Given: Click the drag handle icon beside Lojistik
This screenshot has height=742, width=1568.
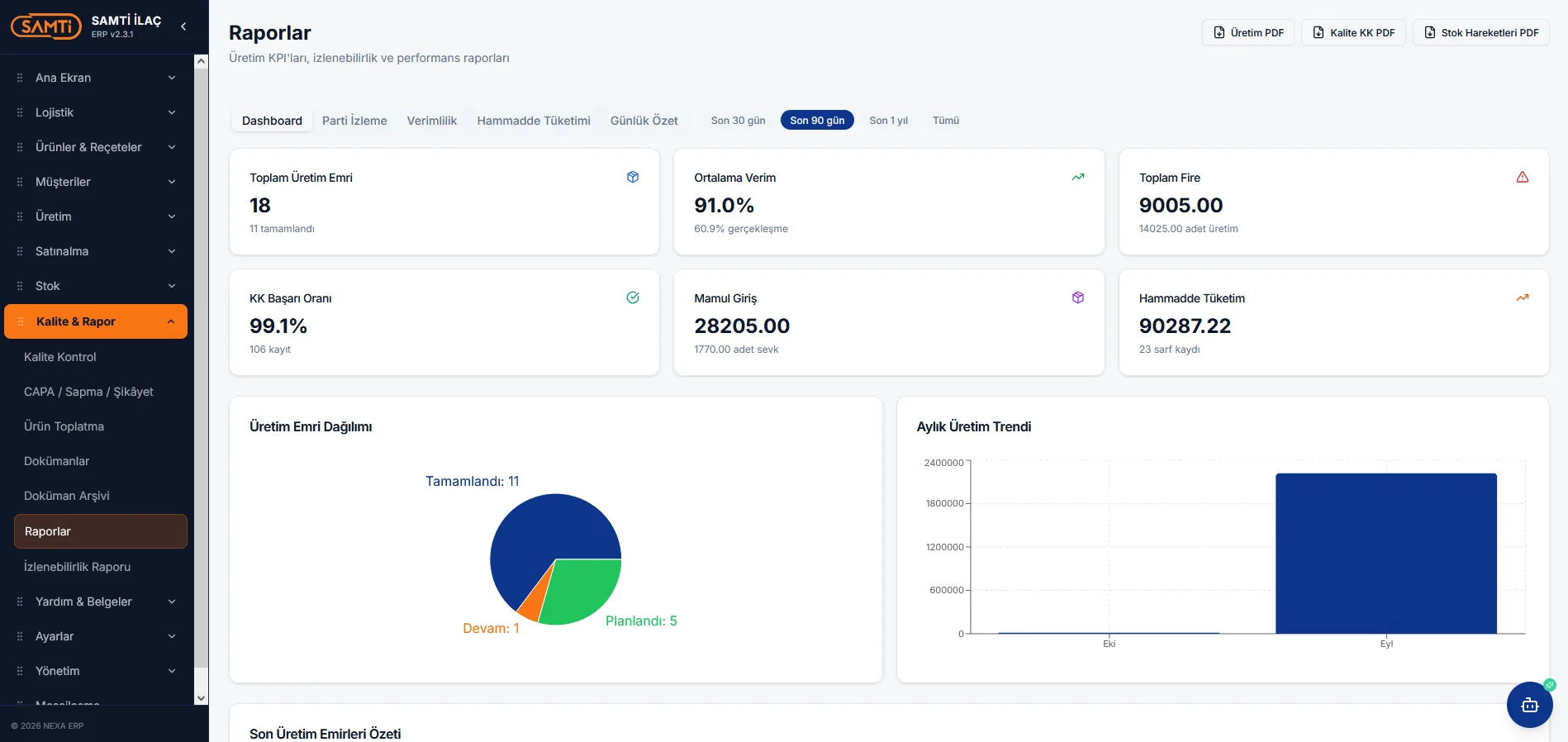Looking at the screenshot, I should click(x=20, y=112).
